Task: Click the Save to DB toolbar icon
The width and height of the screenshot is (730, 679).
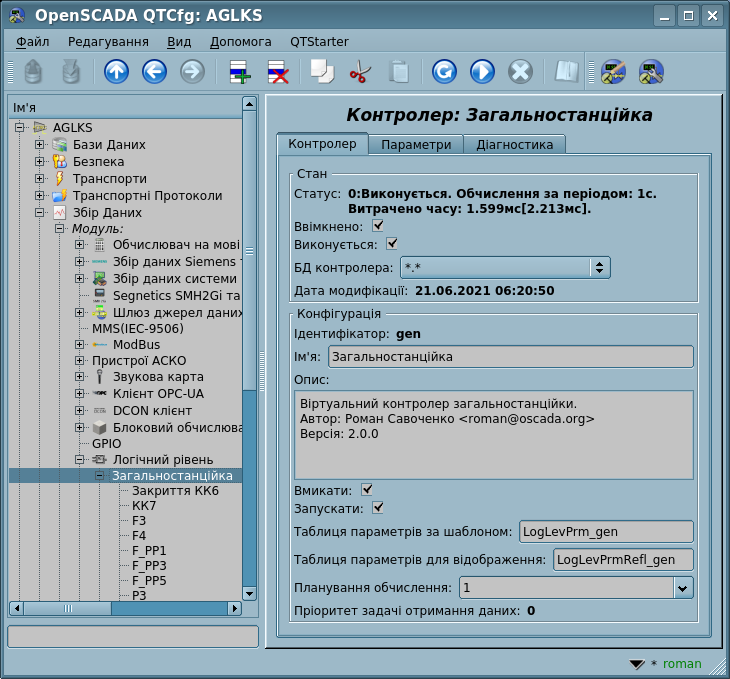Action: tap(71, 72)
